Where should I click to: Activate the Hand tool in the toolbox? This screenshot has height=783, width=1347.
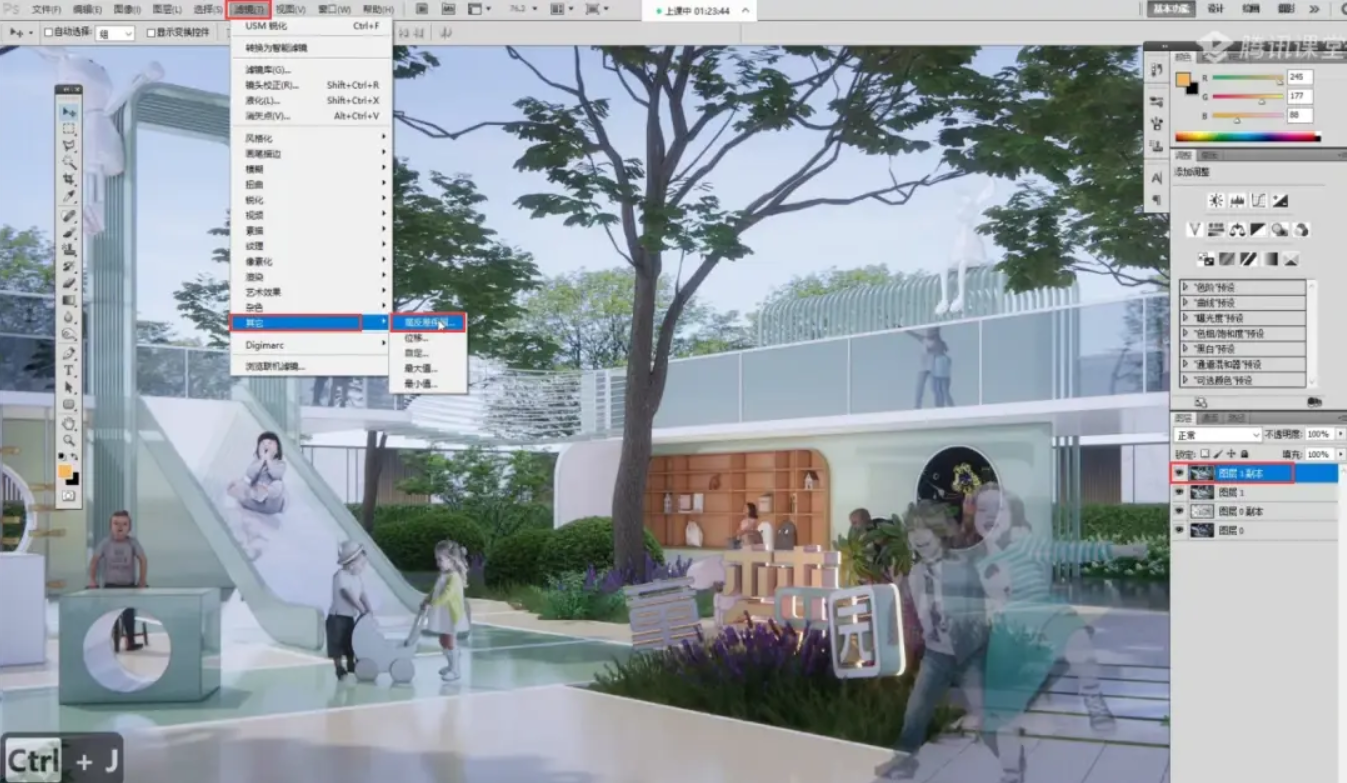tap(69, 422)
